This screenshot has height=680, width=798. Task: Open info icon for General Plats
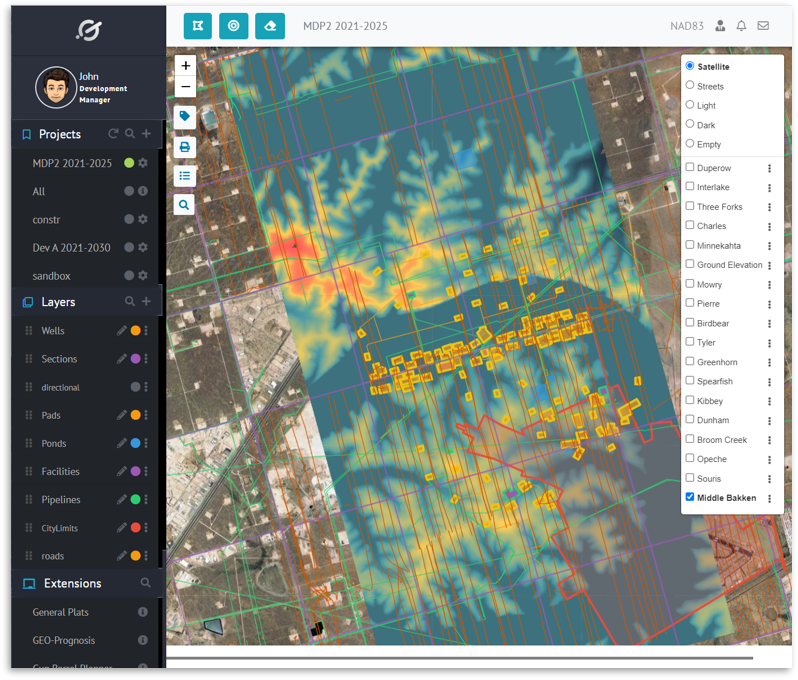pyautogui.click(x=143, y=612)
